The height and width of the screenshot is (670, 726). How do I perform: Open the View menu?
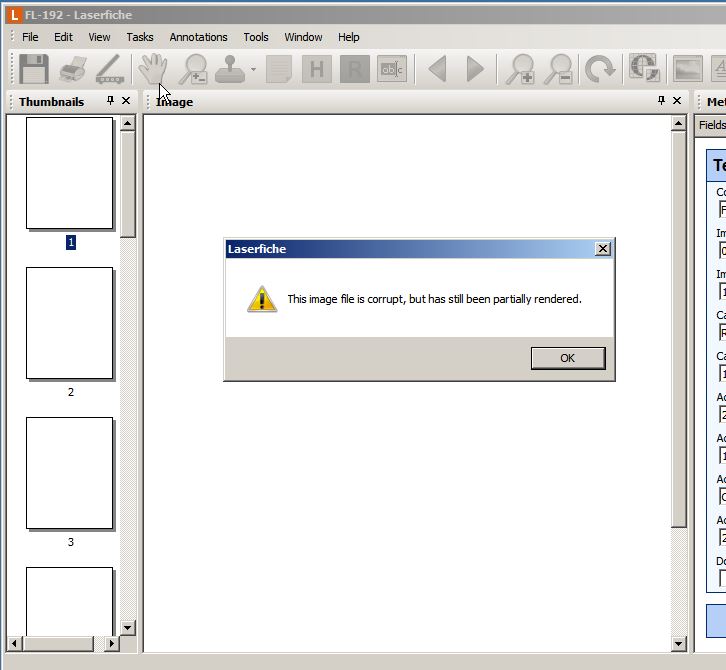point(99,37)
